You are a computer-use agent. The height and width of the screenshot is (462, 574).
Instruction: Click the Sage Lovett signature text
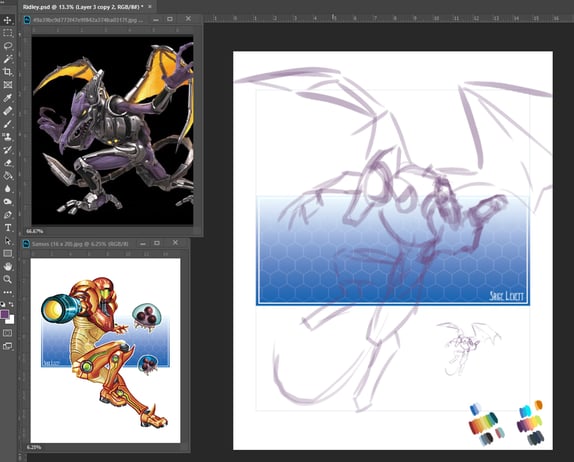point(507,296)
